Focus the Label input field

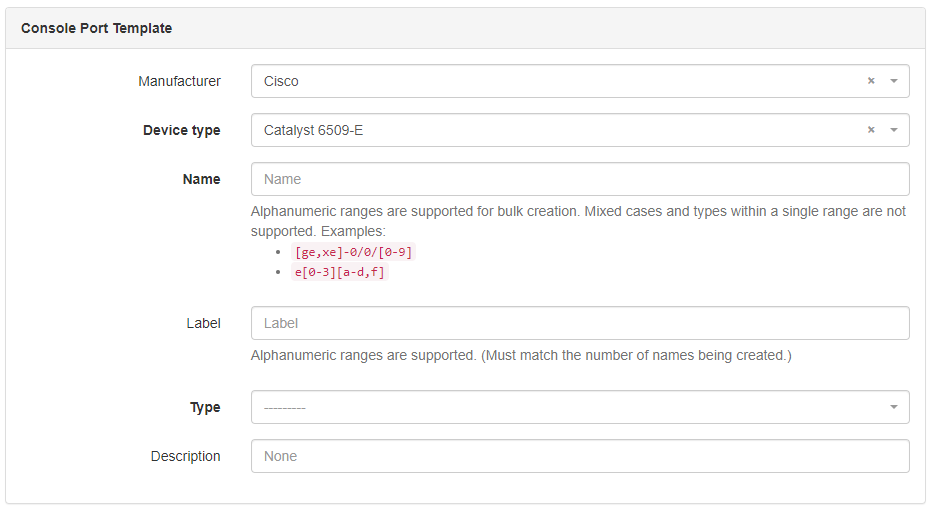(x=580, y=323)
